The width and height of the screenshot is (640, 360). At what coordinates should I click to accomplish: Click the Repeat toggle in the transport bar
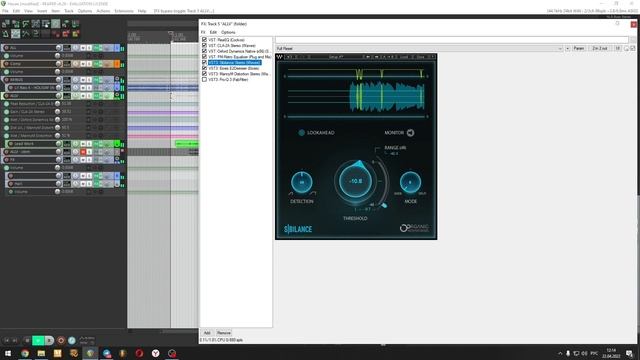(x=72, y=340)
